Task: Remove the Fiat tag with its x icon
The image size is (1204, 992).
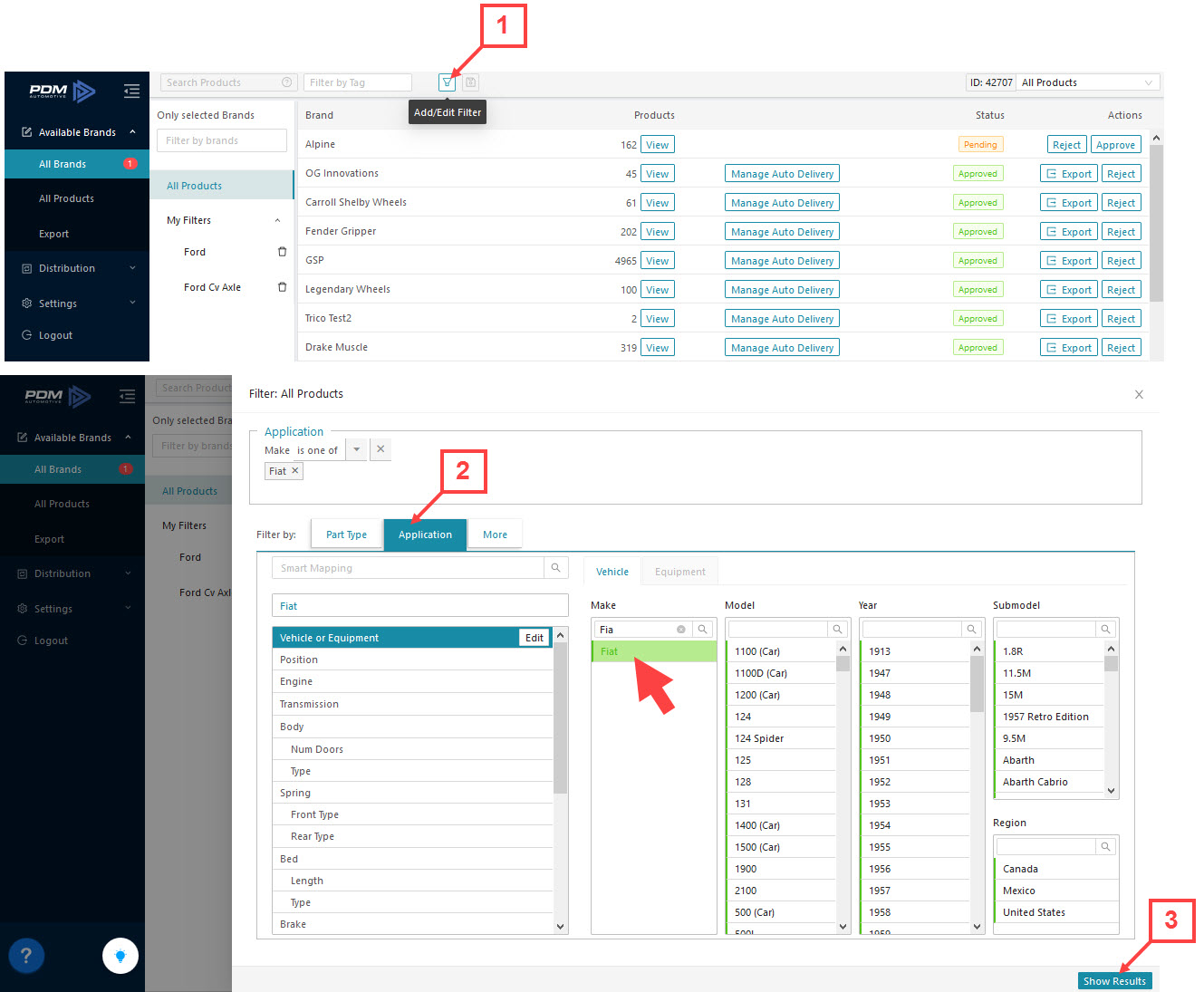Action: [x=294, y=471]
